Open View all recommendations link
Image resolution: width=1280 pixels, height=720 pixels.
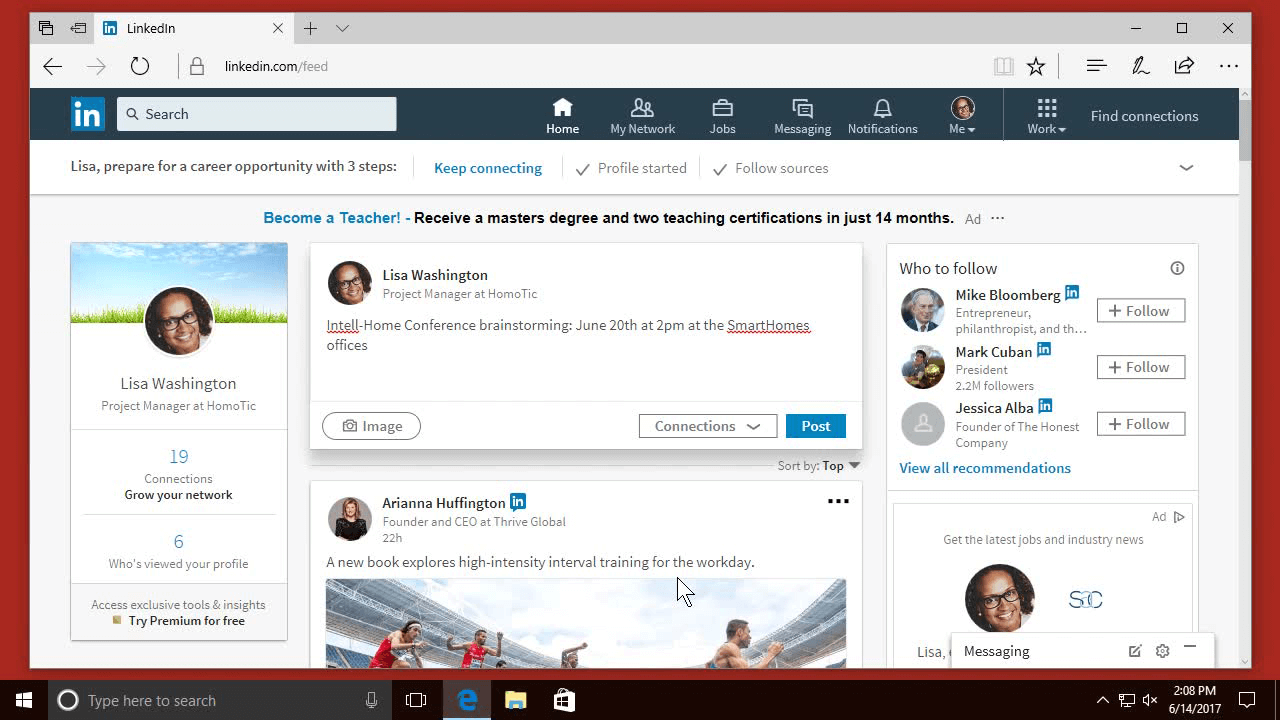(985, 467)
